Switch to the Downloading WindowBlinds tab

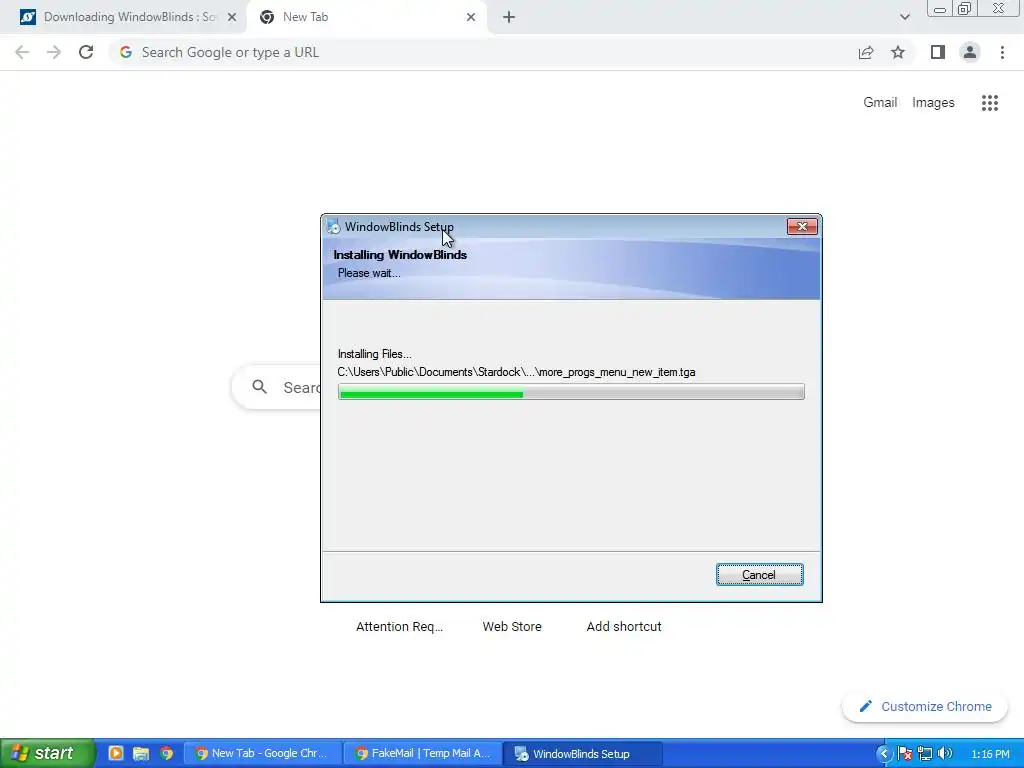(x=123, y=17)
